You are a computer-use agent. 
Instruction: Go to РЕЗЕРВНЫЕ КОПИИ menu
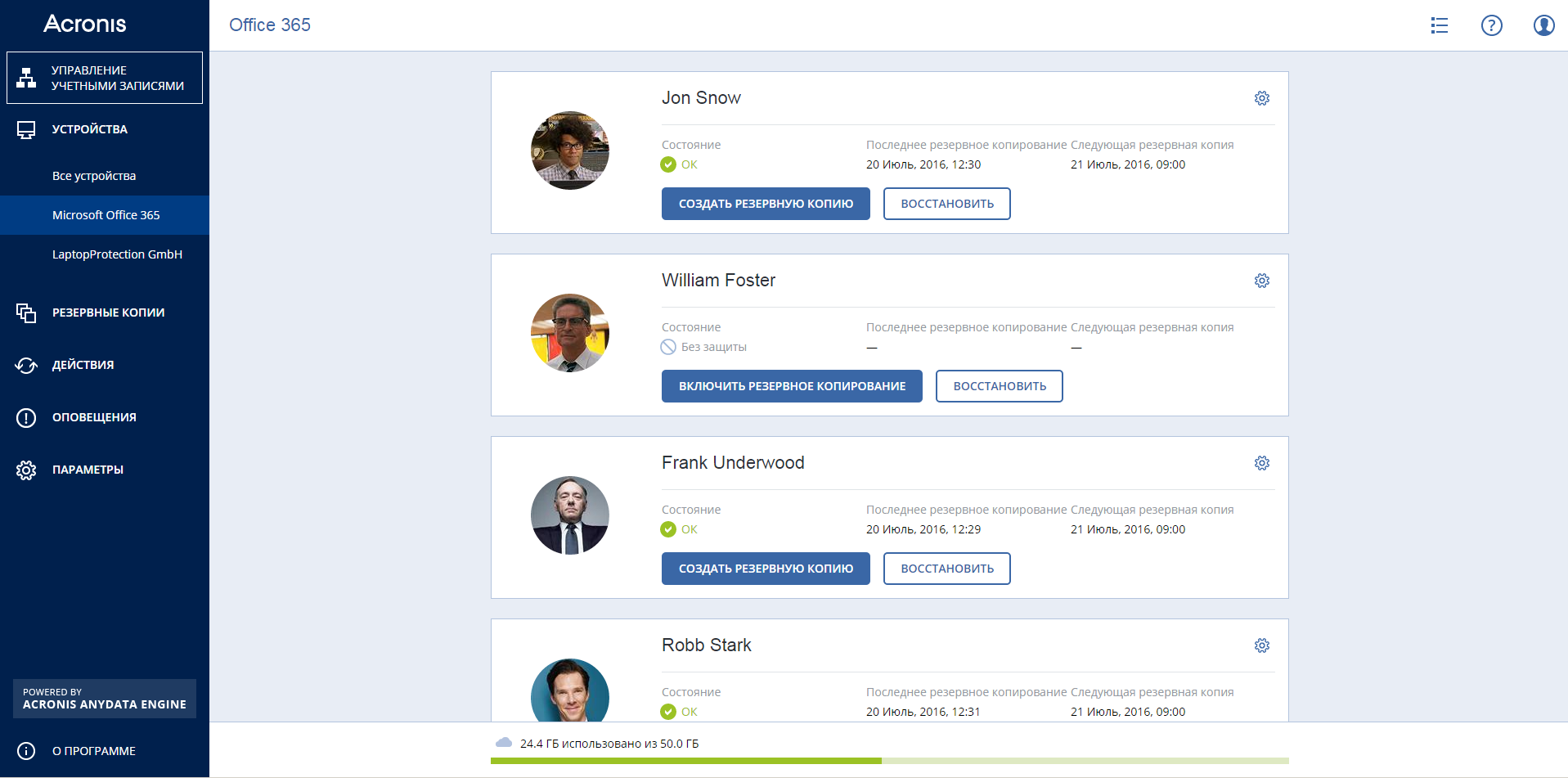click(x=108, y=313)
